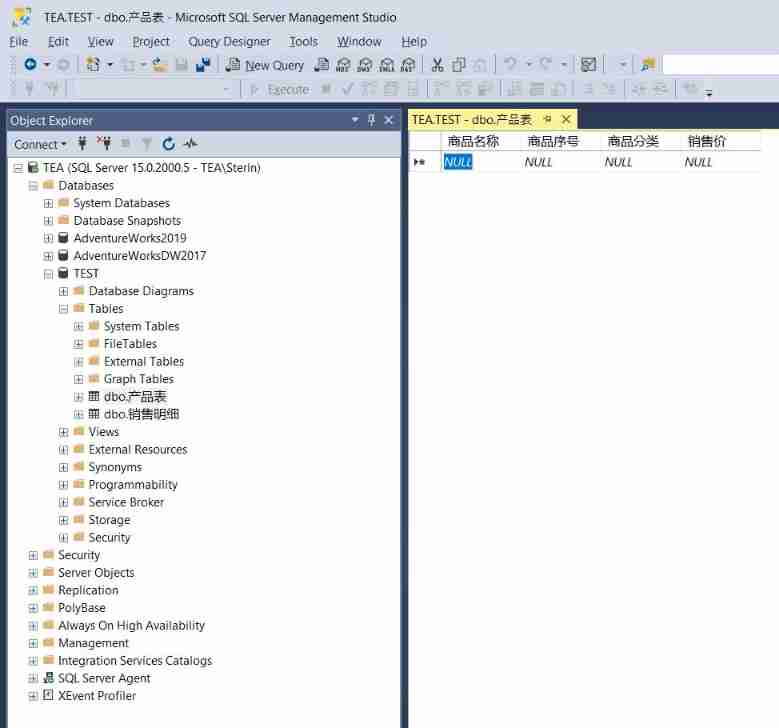Click the quick launch search field
Image resolution: width=779 pixels, height=728 pixels.
point(720,65)
